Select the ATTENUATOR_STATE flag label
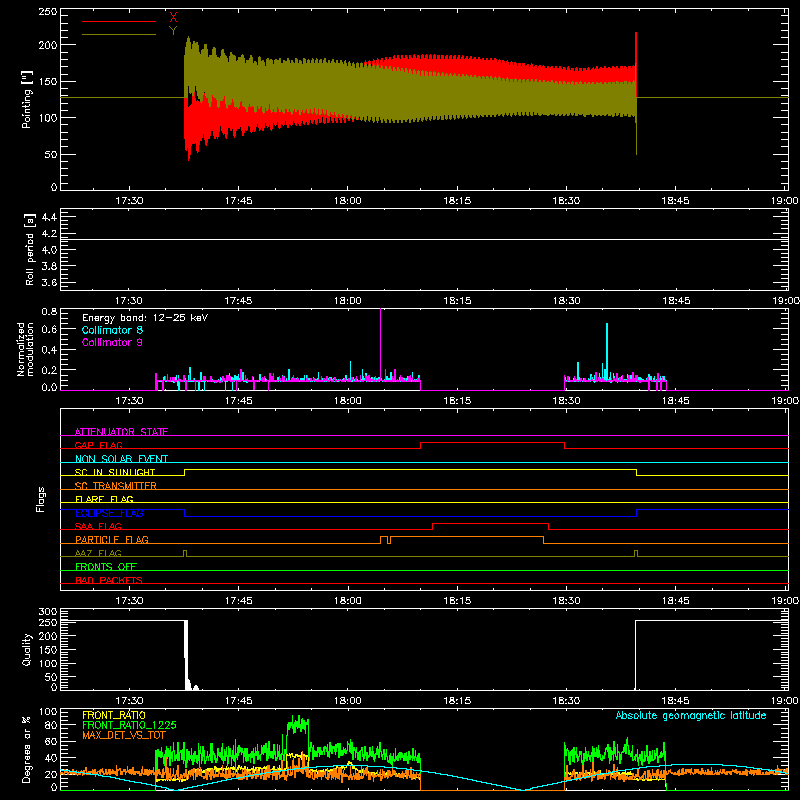Viewport: 800px width, 800px height. click(x=121, y=432)
